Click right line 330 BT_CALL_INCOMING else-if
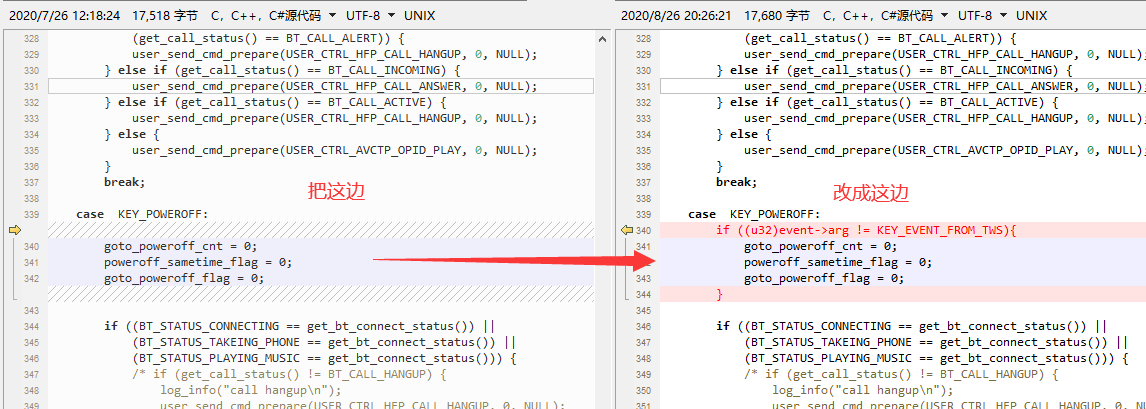 895,70
